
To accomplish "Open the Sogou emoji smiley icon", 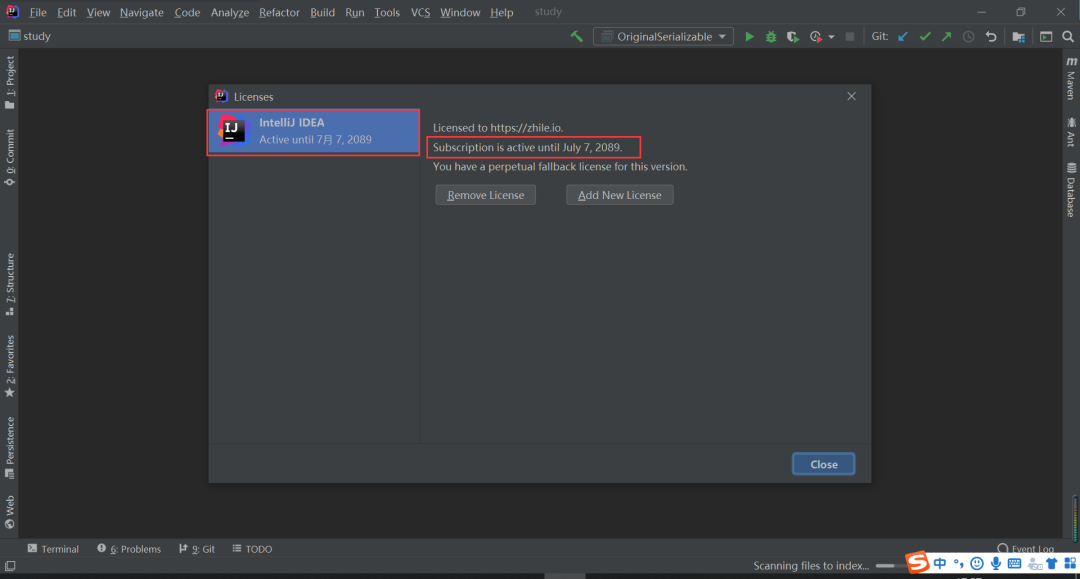I will point(977,564).
